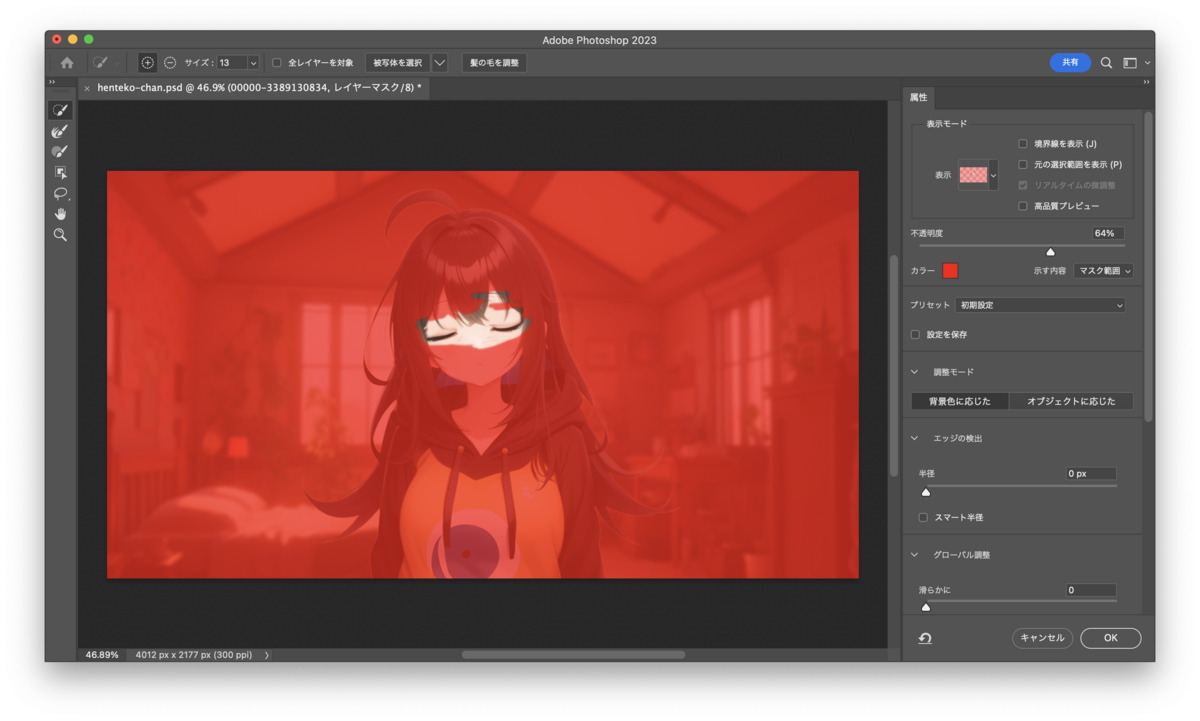The image size is (1200, 721).
Task: Choose オブジェクトに応じた refine mode
Action: (x=1071, y=401)
